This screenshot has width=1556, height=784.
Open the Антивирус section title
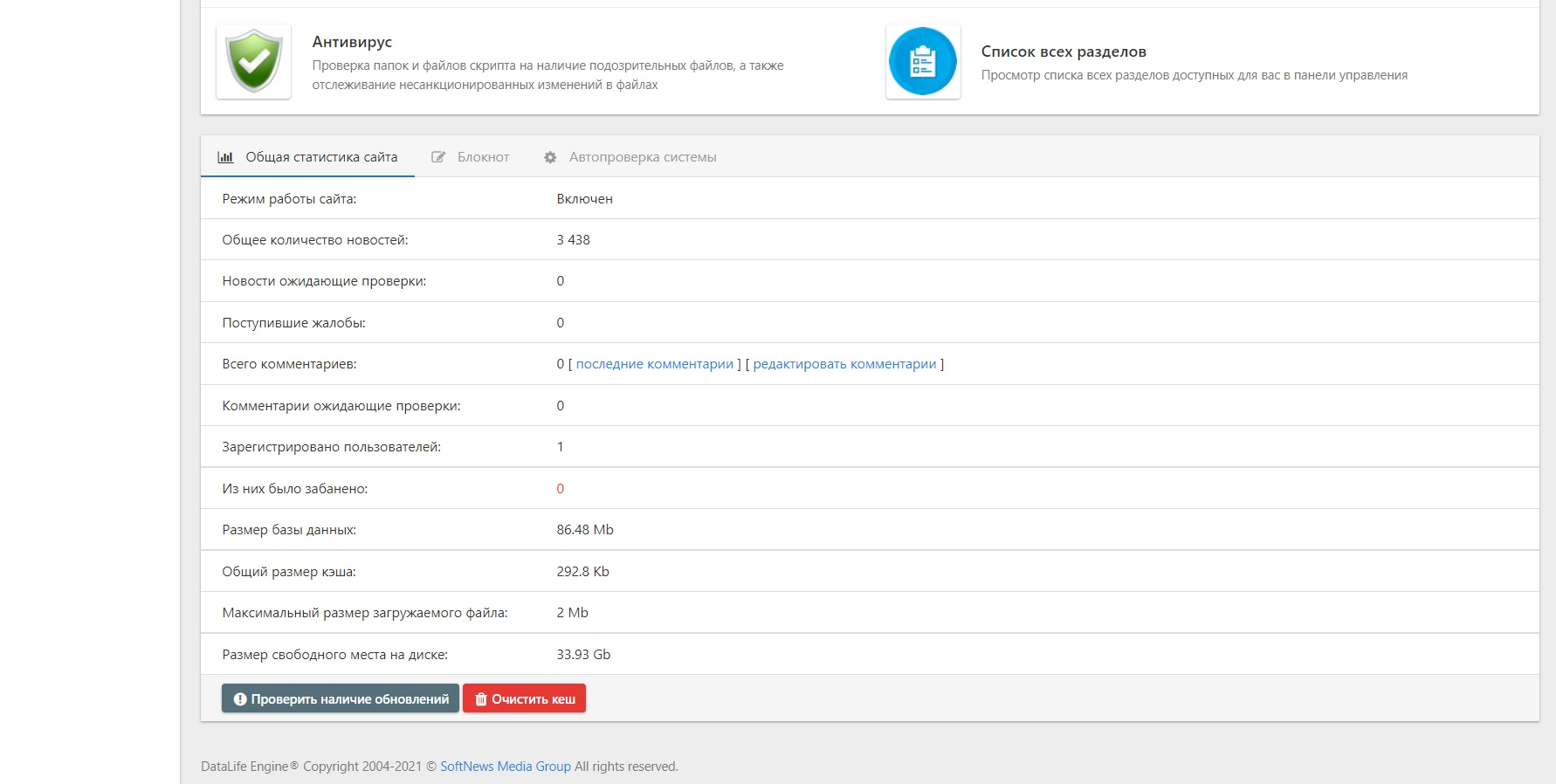pos(352,42)
